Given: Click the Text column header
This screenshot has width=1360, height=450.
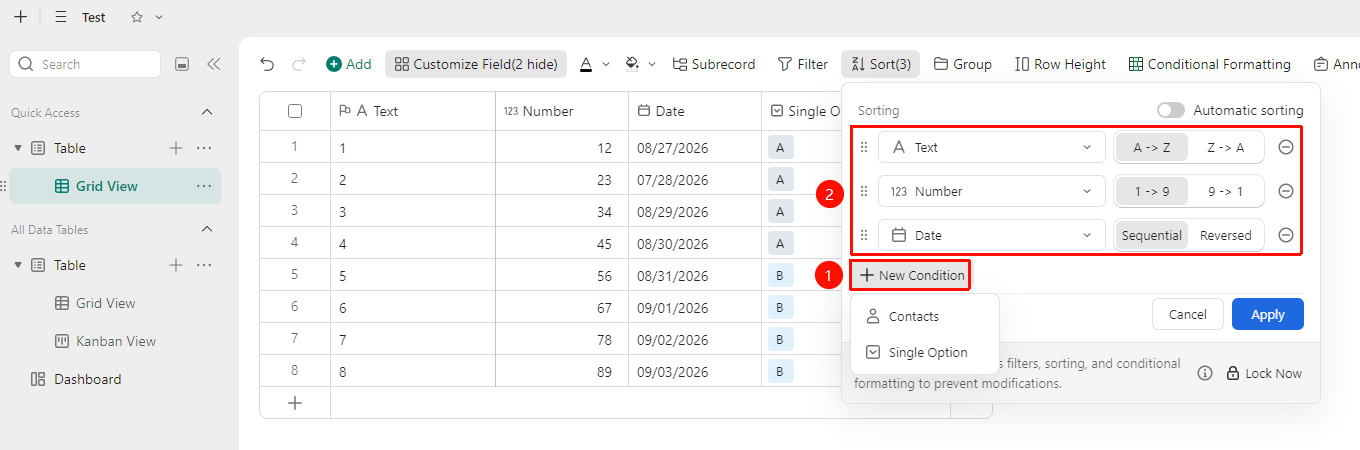Looking at the screenshot, I should click(x=413, y=111).
